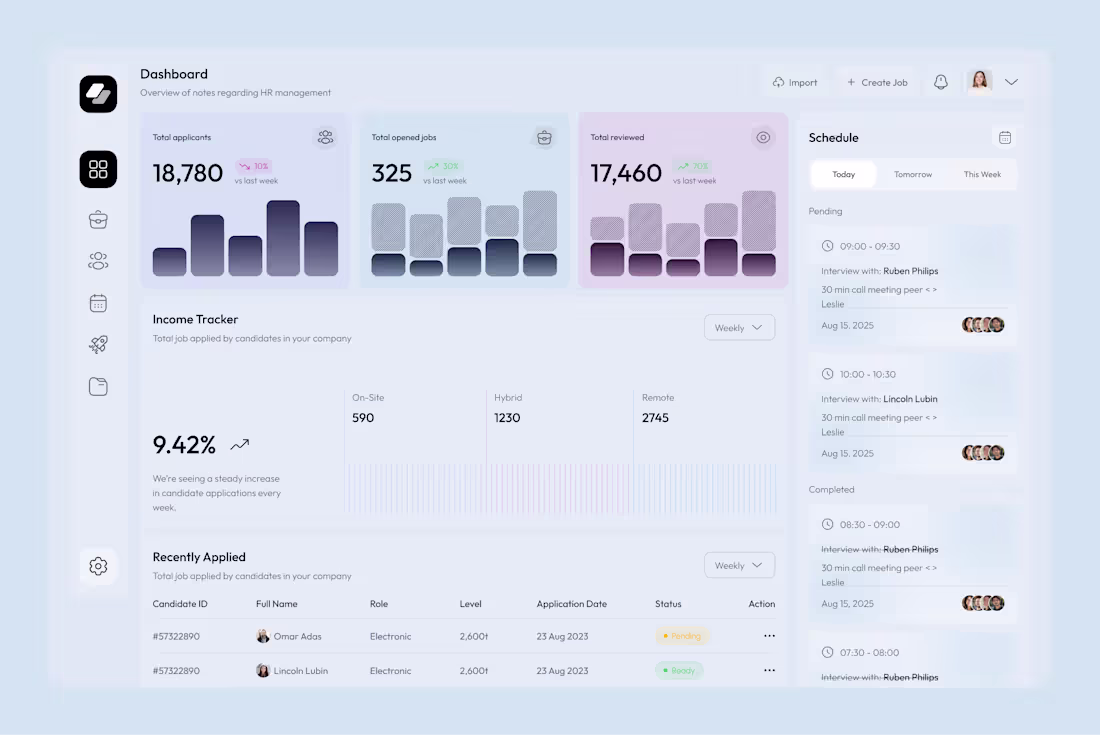Click the Import button

[795, 82]
